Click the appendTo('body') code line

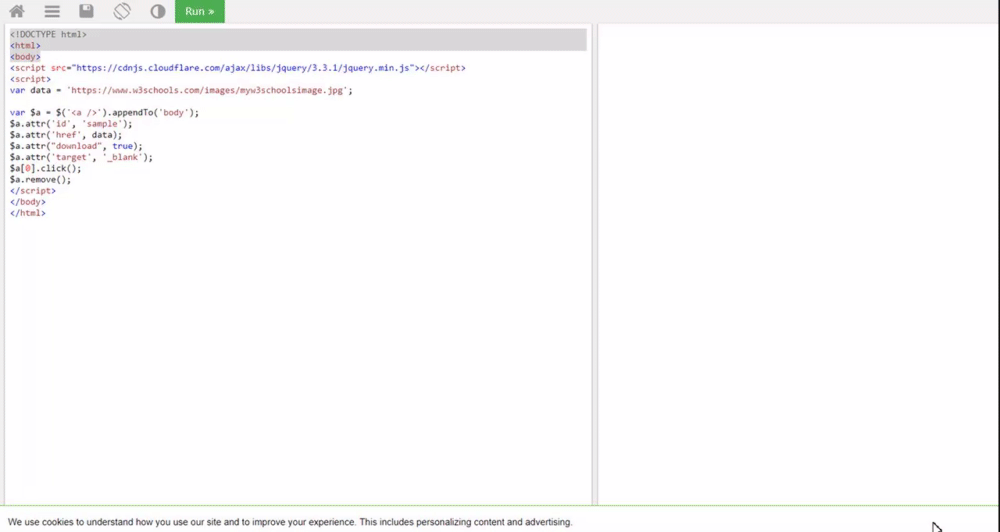click(105, 113)
